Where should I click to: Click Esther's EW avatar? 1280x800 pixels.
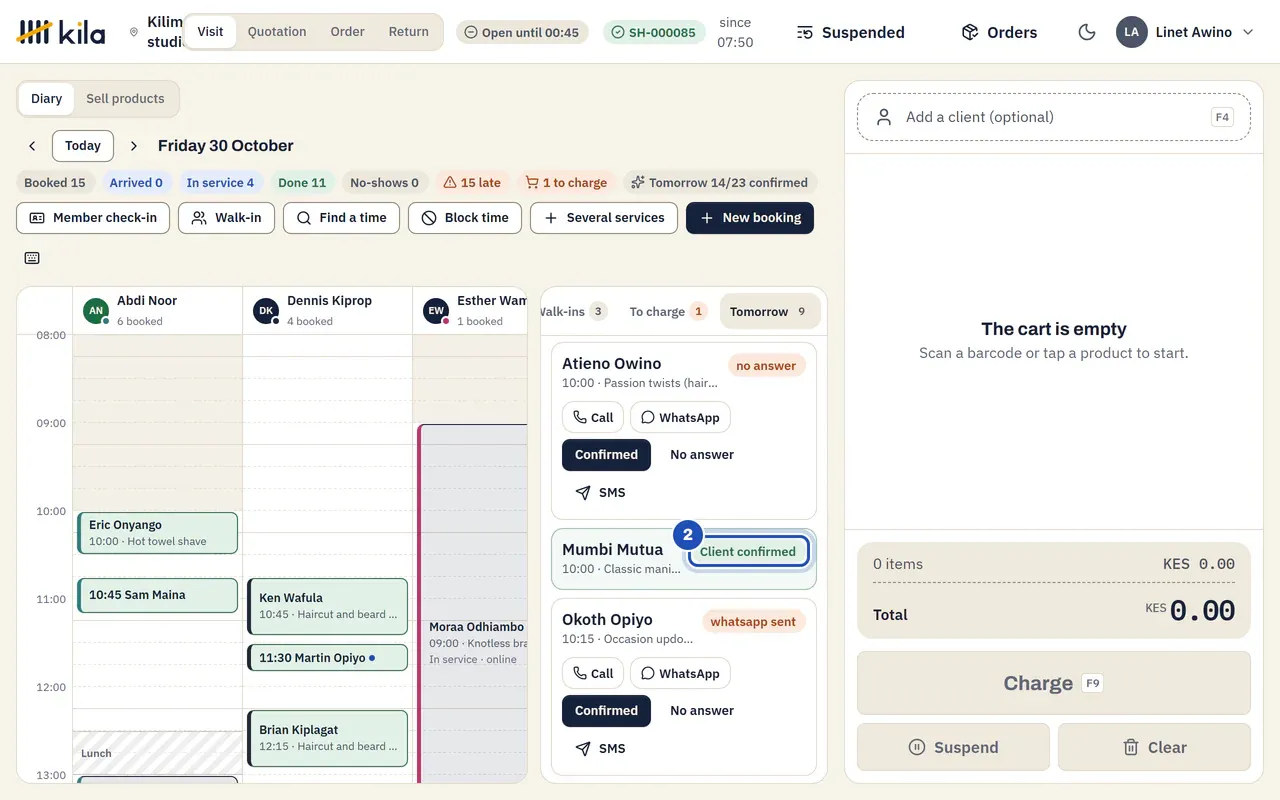(436, 311)
